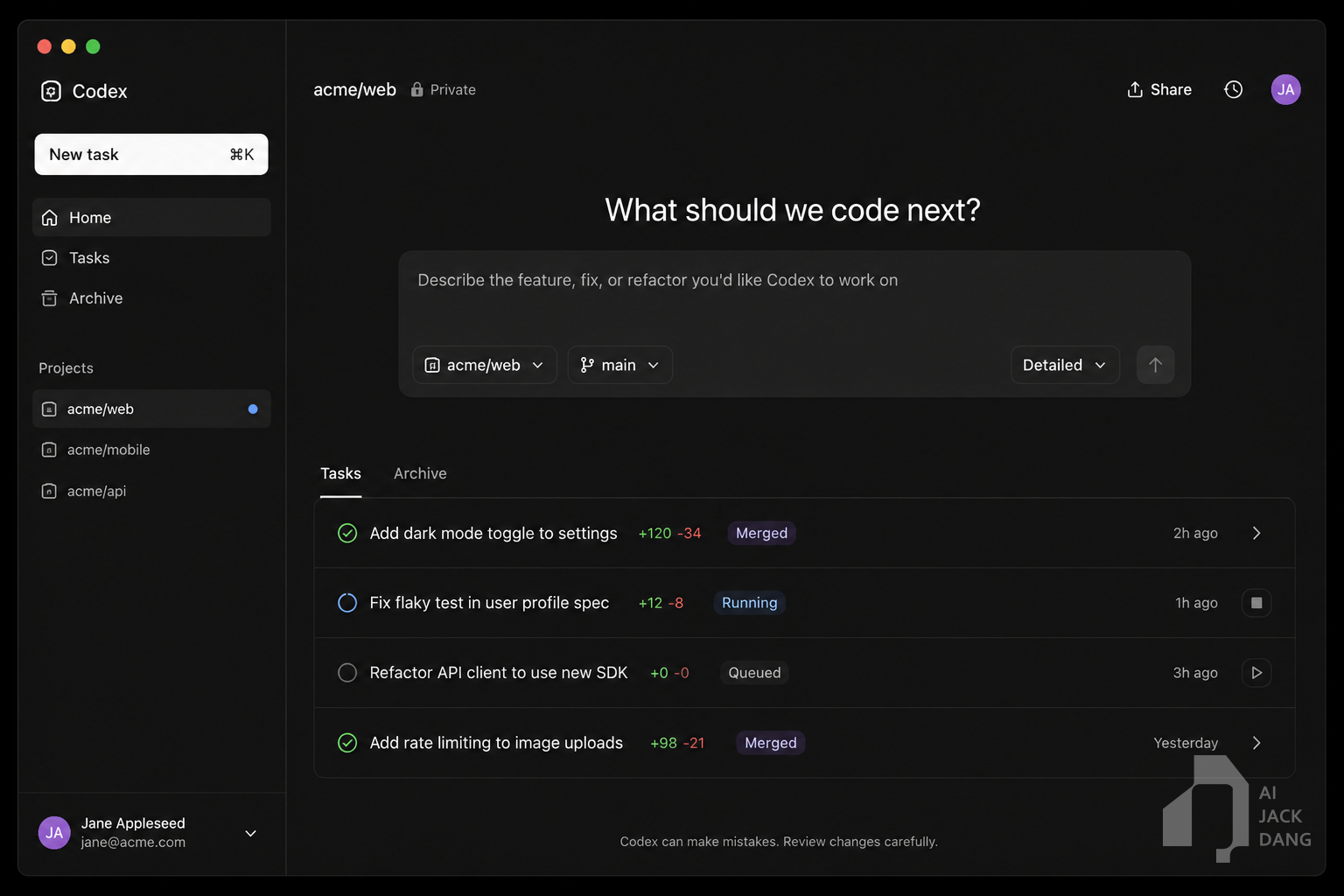Screen dimensions: 1344x896
Task: Stop the running flaky test task
Action: tap(1256, 603)
